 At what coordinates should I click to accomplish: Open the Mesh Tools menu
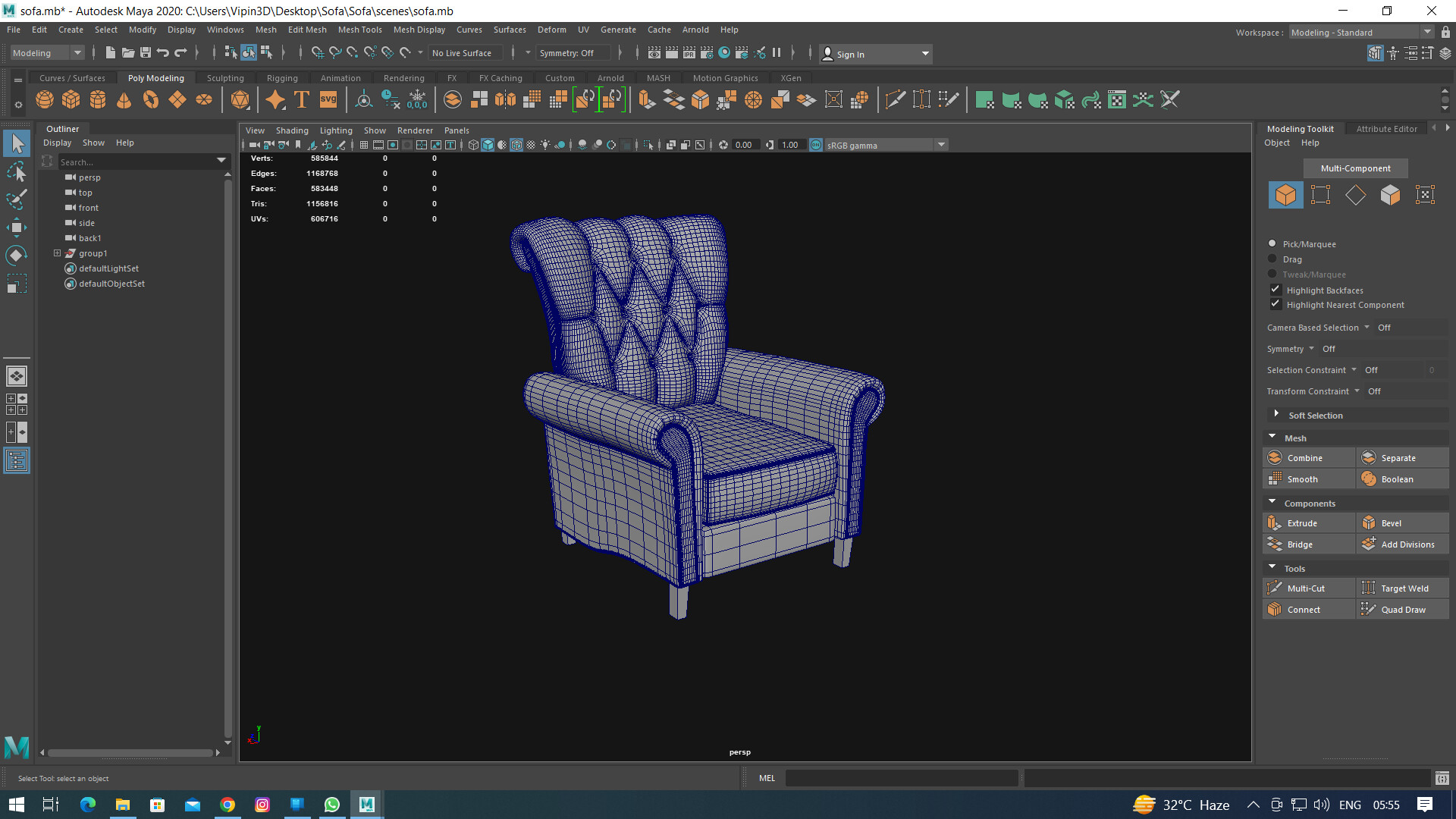[x=359, y=30]
